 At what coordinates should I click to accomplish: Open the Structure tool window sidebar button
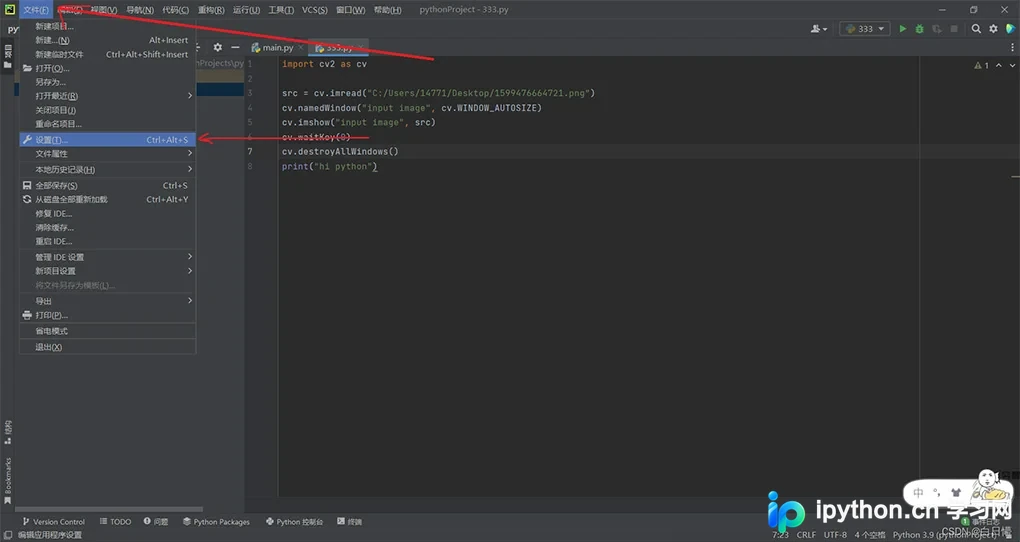pyautogui.click(x=8, y=432)
